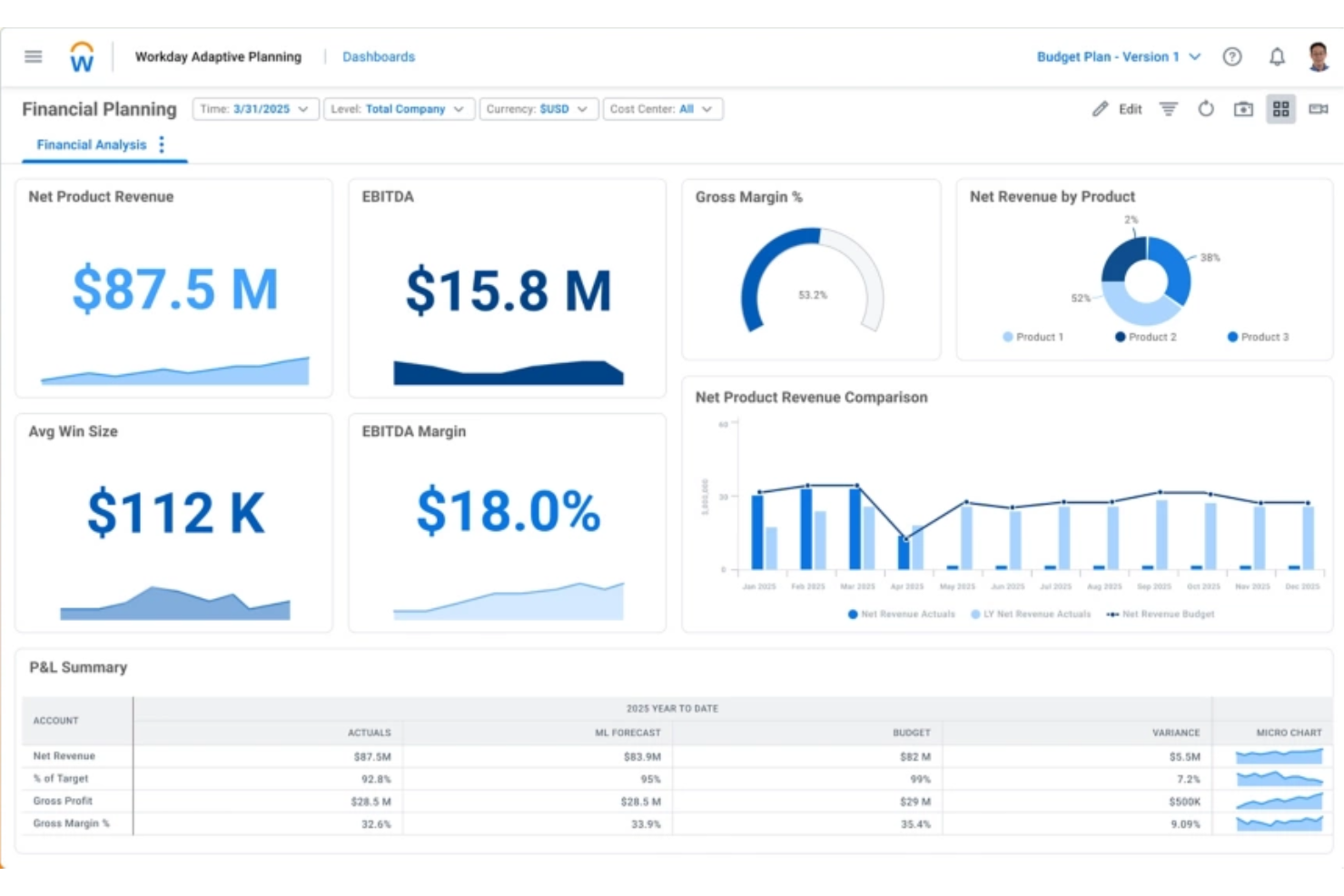Take a snapshot with the camera icon
The width and height of the screenshot is (1344, 896).
(x=1243, y=109)
